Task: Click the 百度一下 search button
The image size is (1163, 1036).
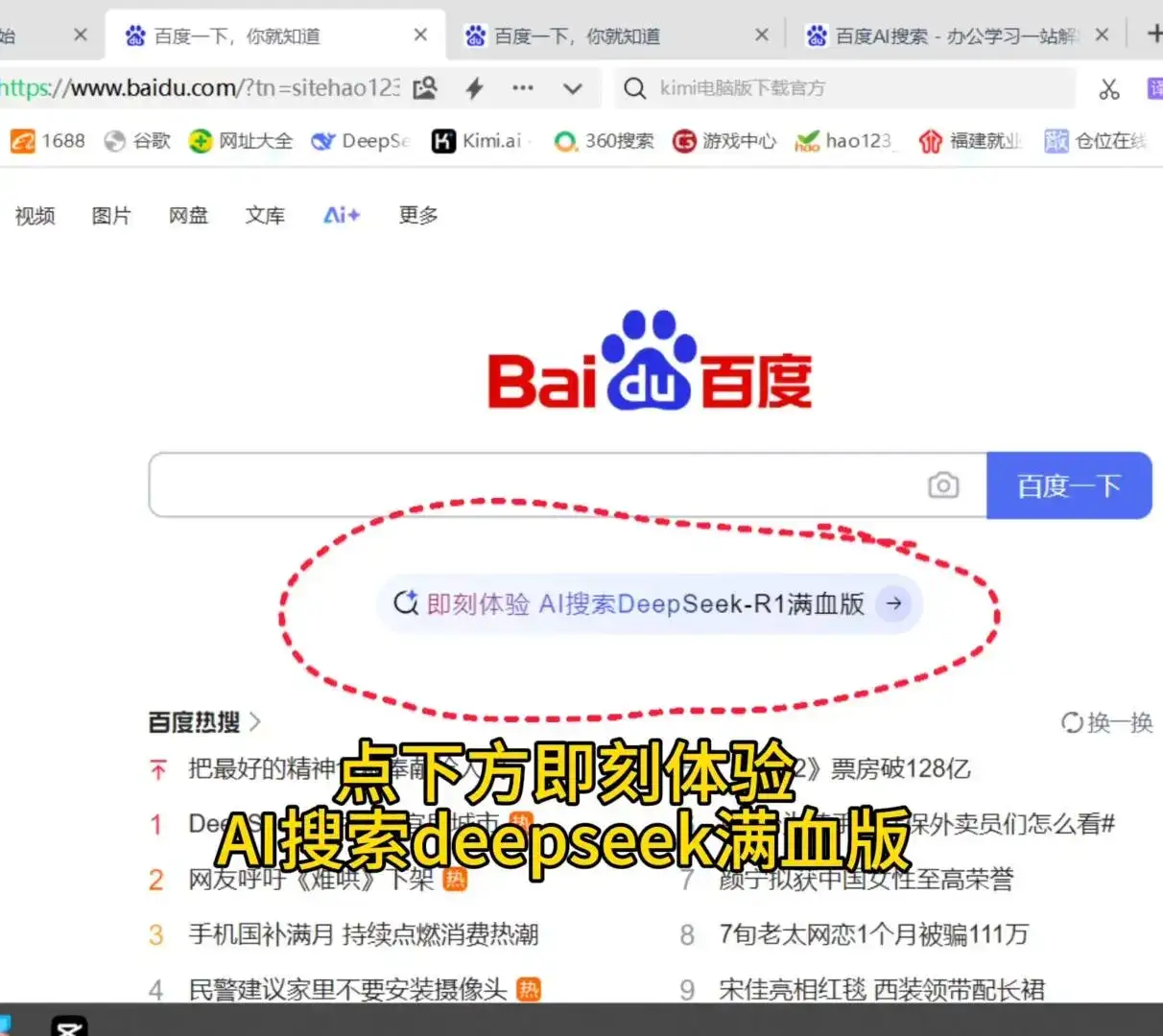Action: (1068, 485)
